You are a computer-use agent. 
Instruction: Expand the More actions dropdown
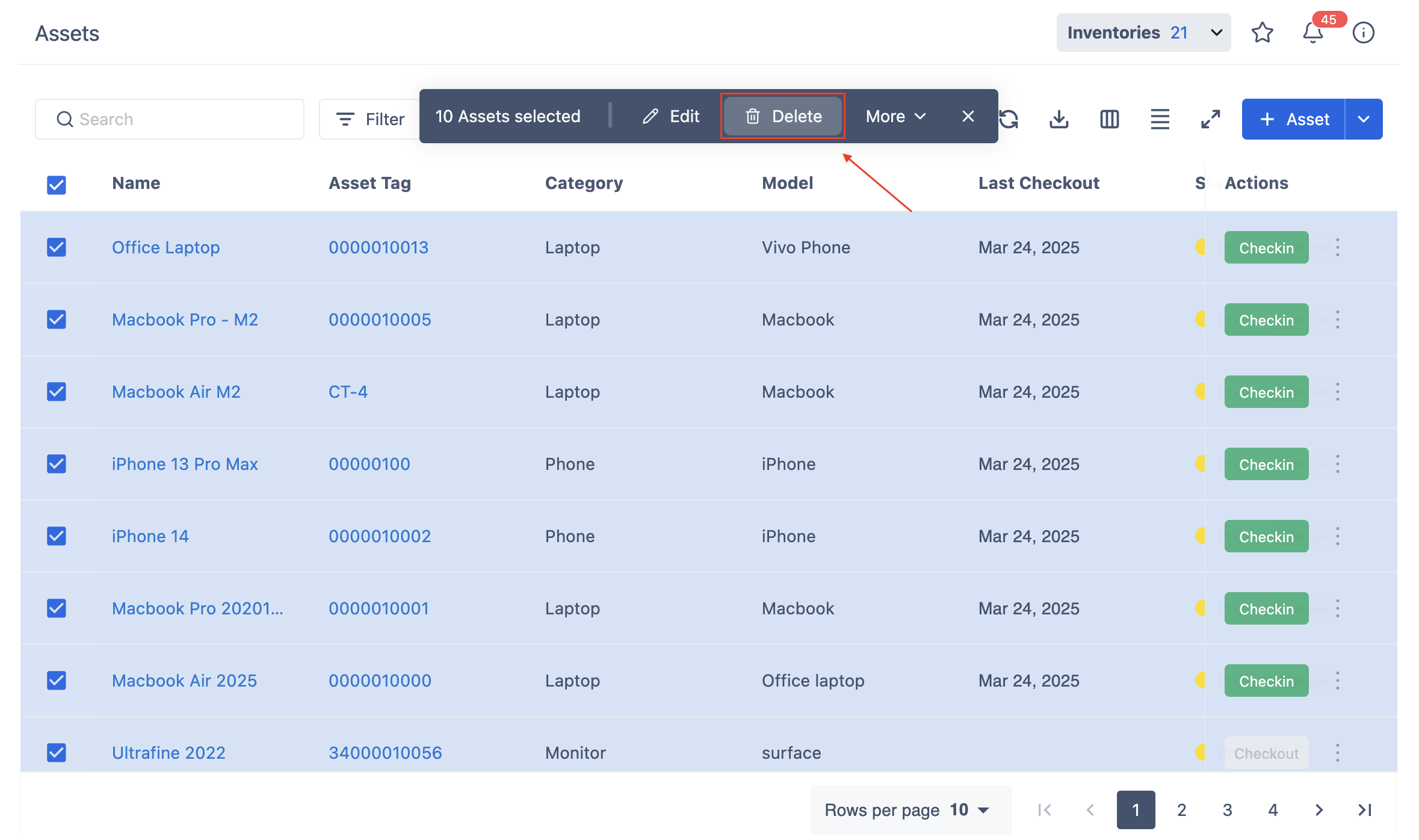pyautogui.click(x=895, y=116)
